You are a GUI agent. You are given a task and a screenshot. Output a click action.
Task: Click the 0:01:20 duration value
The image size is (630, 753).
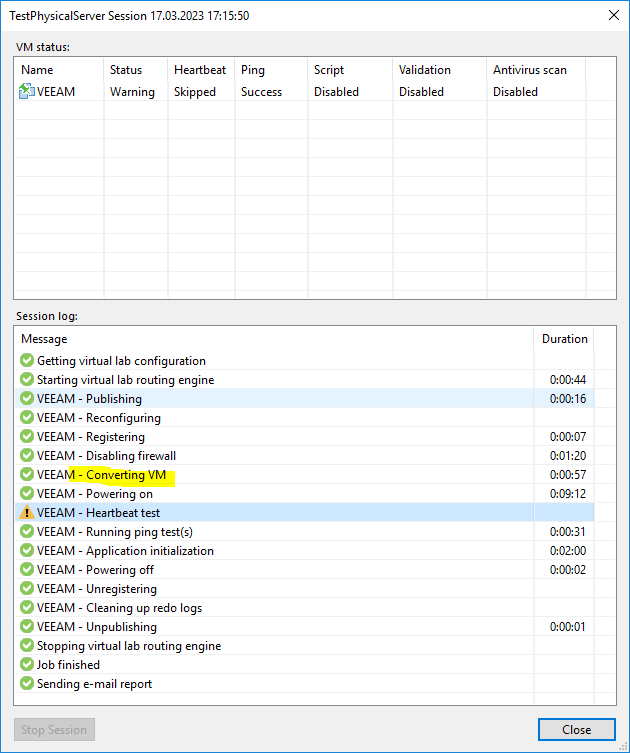pyautogui.click(x=568, y=456)
